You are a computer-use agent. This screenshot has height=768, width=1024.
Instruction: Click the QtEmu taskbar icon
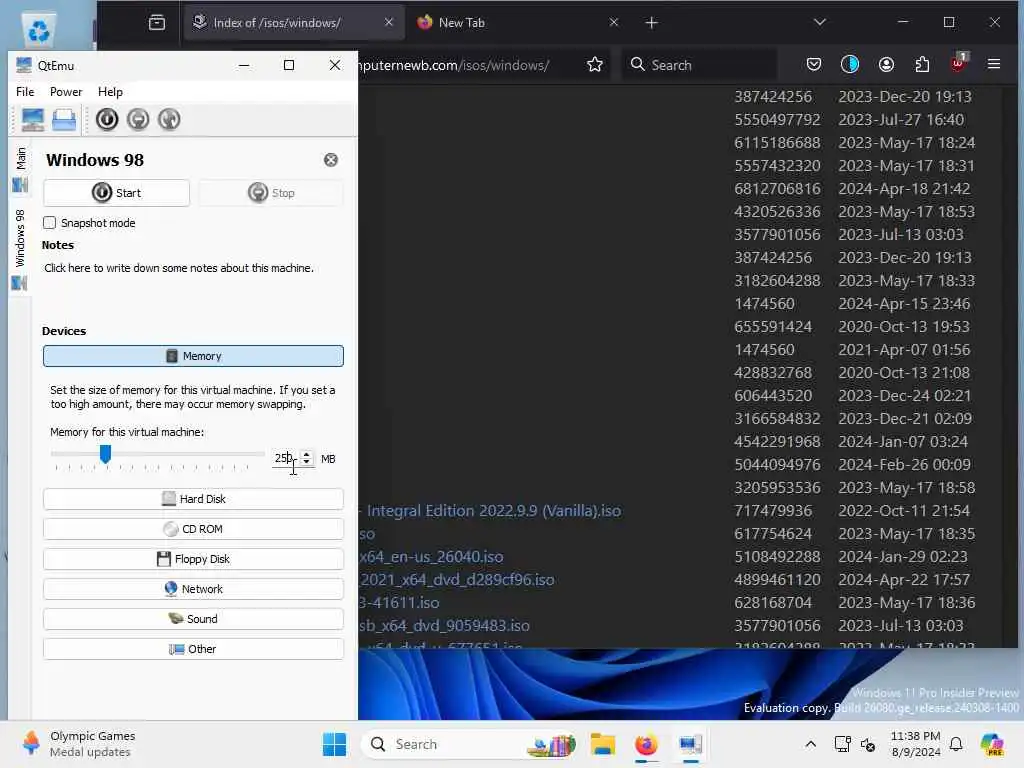tap(690, 744)
